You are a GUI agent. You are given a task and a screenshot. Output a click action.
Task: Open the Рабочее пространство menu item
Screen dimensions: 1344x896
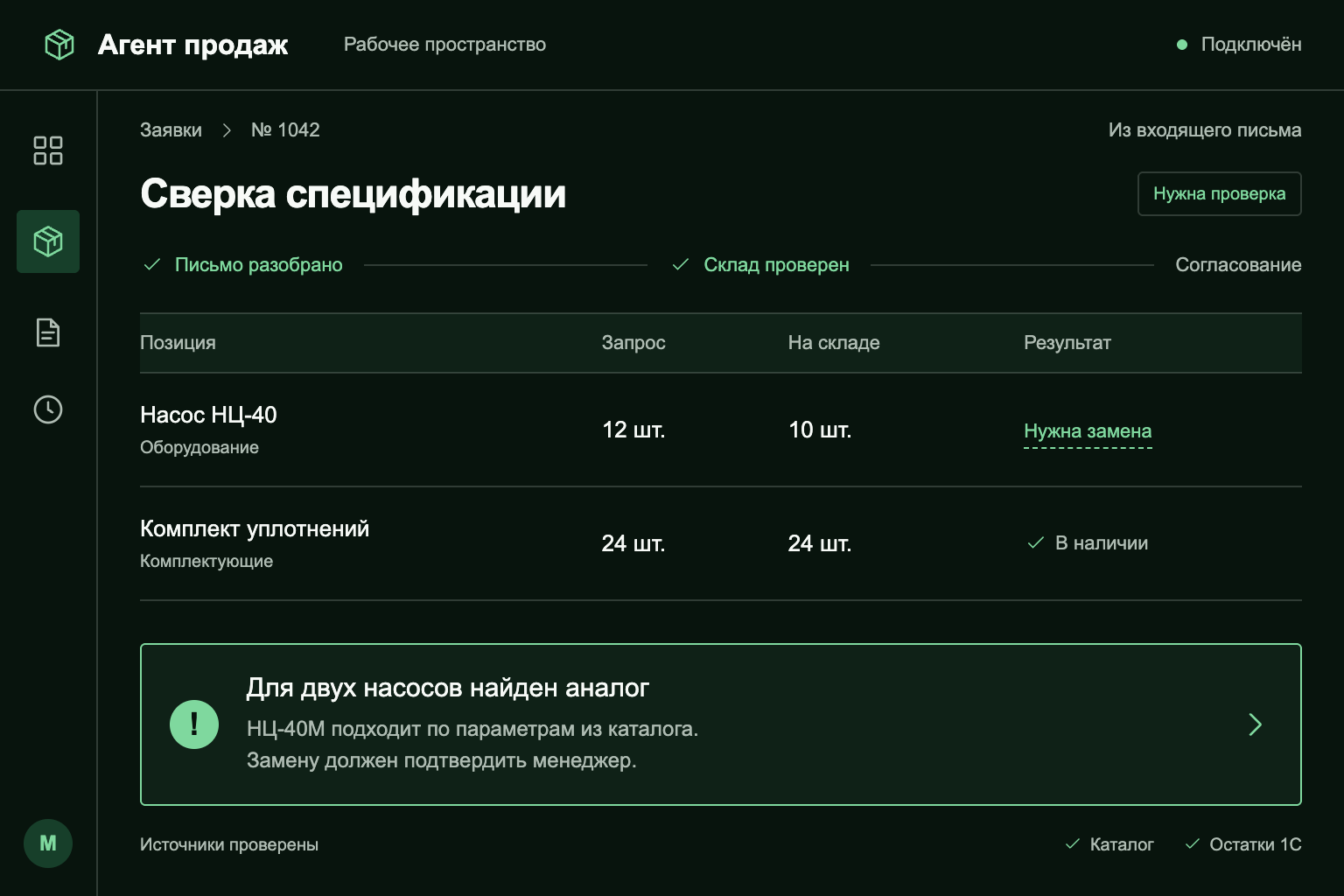(444, 45)
